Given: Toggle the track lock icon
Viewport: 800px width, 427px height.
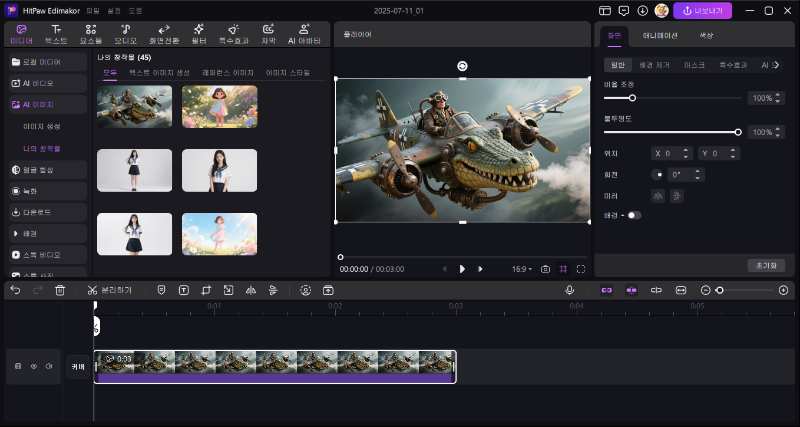Looking at the screenshot, I should point(18,366).
